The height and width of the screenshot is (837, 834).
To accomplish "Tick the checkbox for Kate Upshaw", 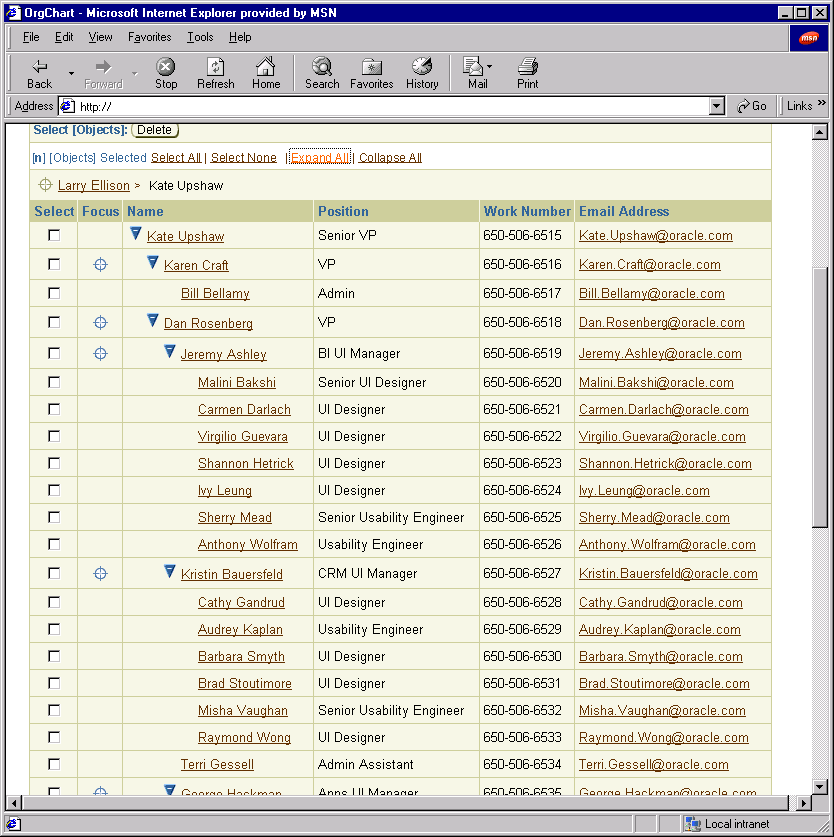I will [54, 235].
